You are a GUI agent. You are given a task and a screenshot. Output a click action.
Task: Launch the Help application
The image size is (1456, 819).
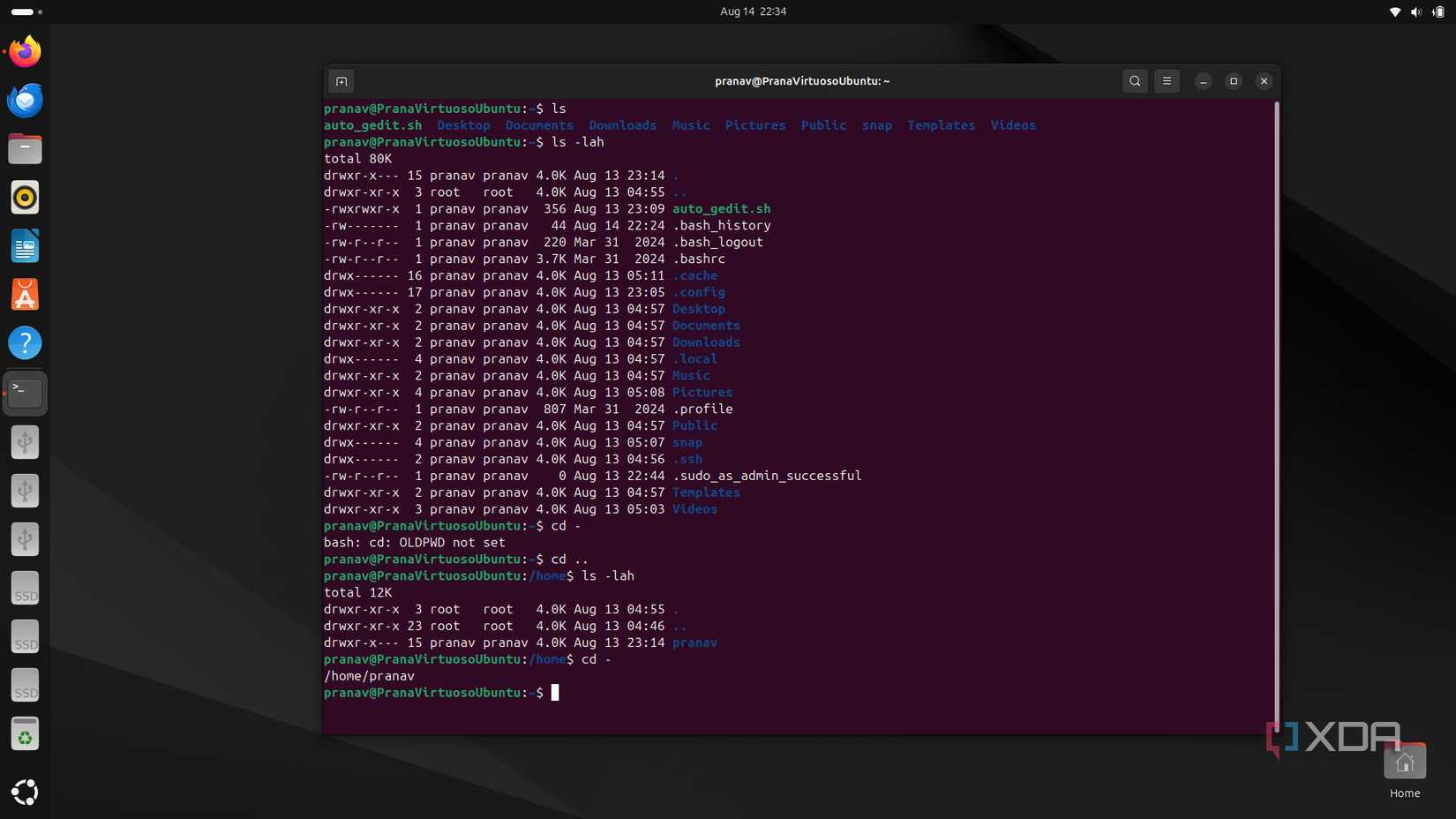(x=24, y=343)
